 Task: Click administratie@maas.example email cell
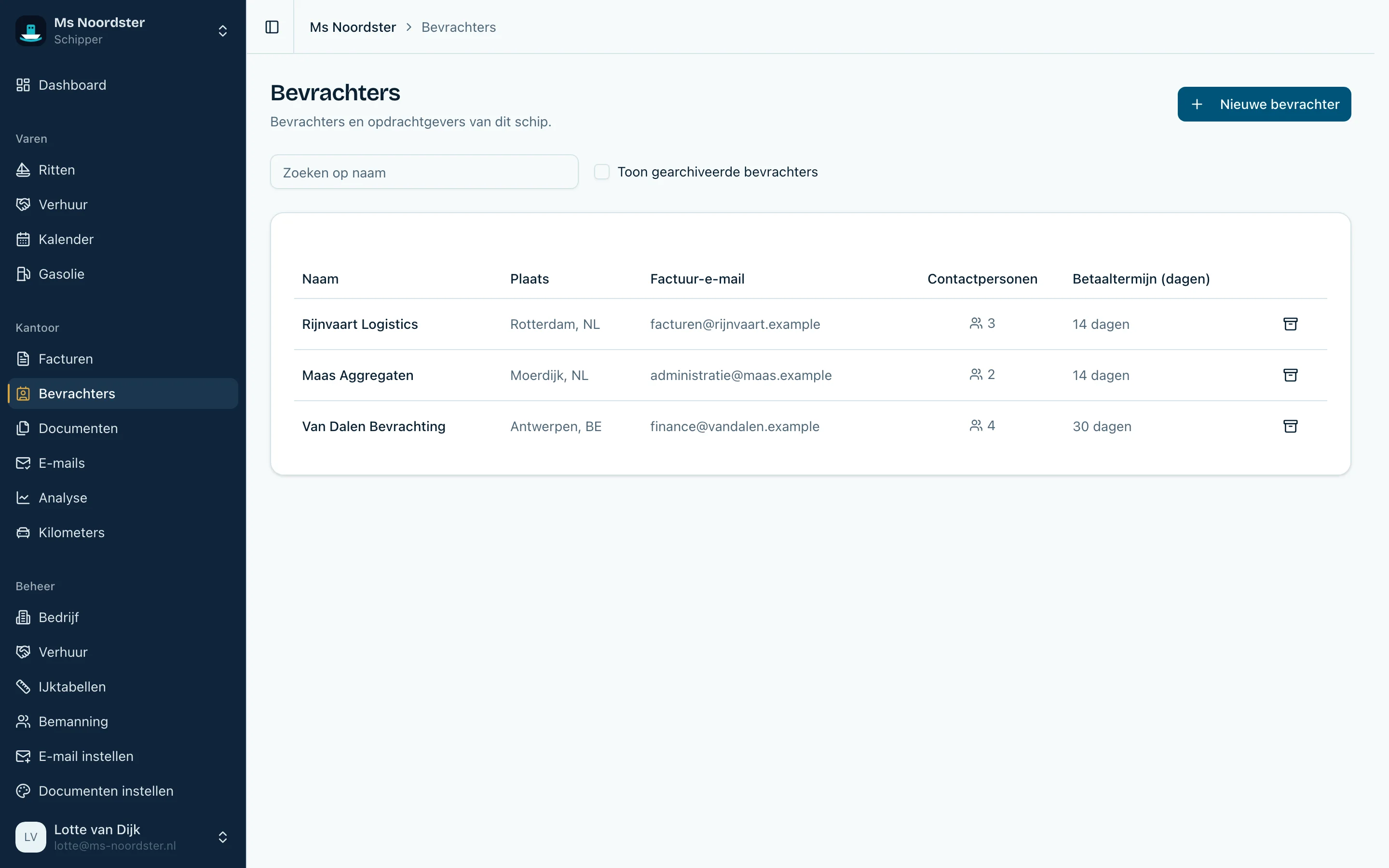click(x=740, y=375)
